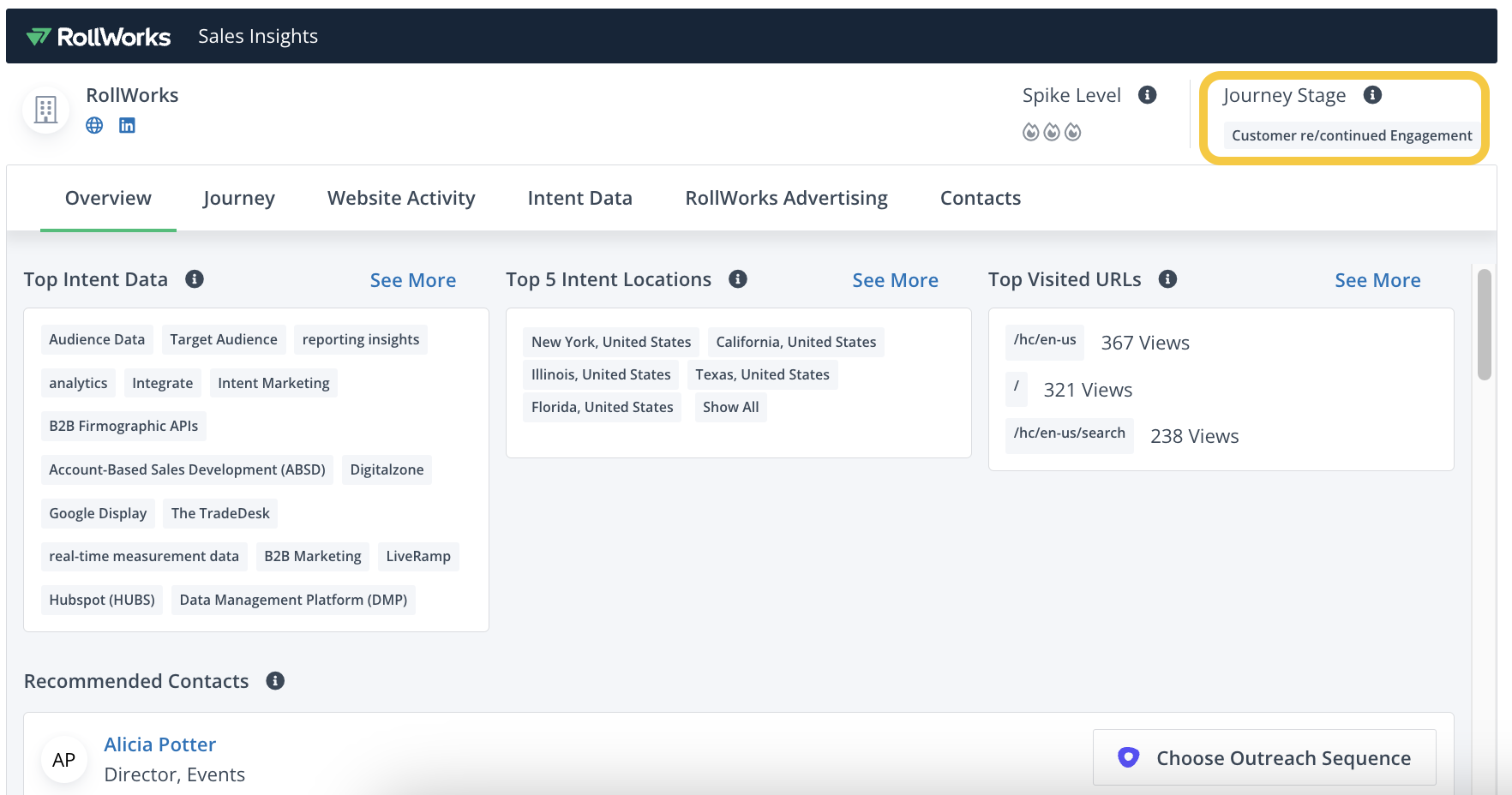Click See More for Top Intent Data
1512x795 pixels.
click(412, 280)
